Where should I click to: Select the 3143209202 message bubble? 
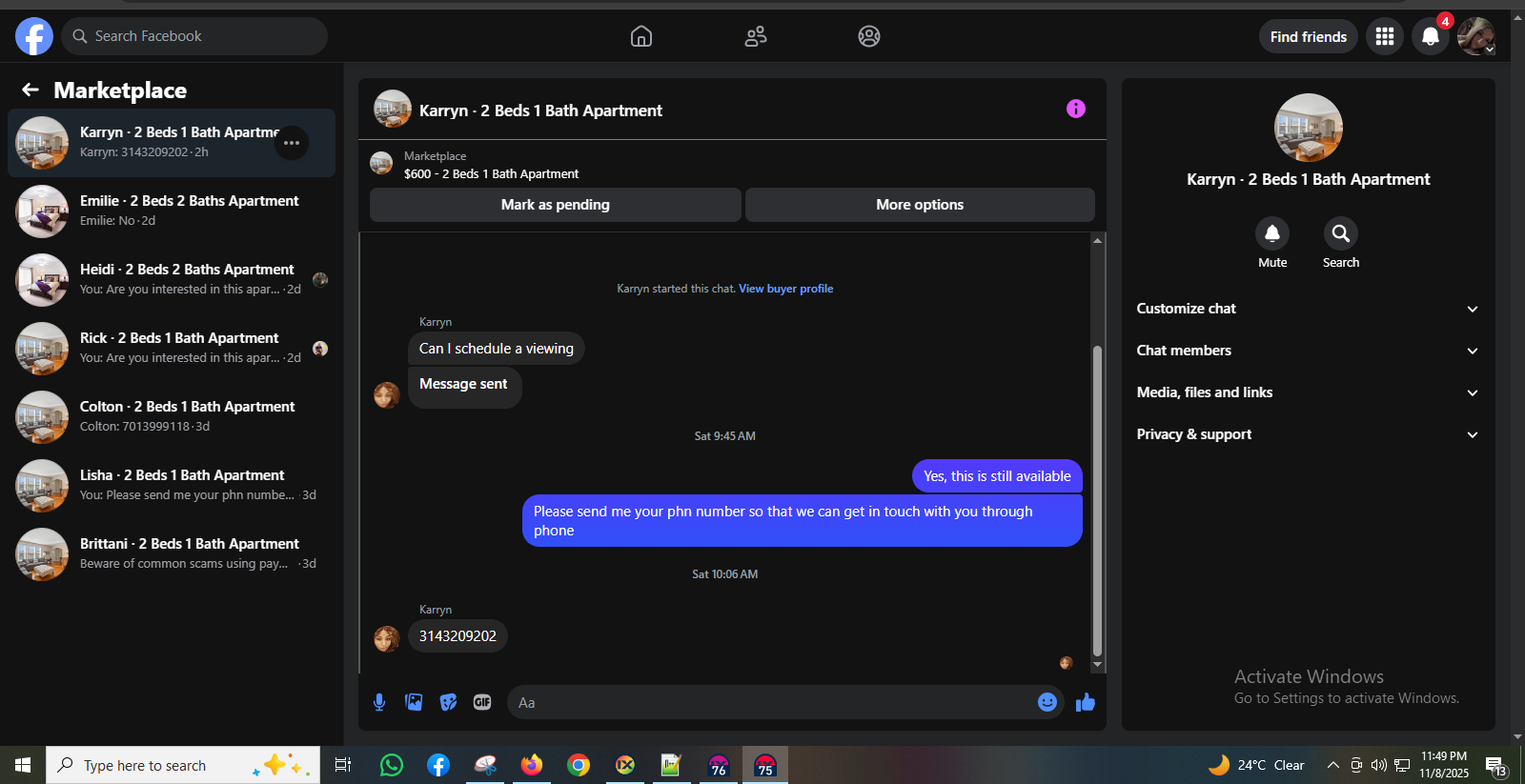tap(457, 636)
